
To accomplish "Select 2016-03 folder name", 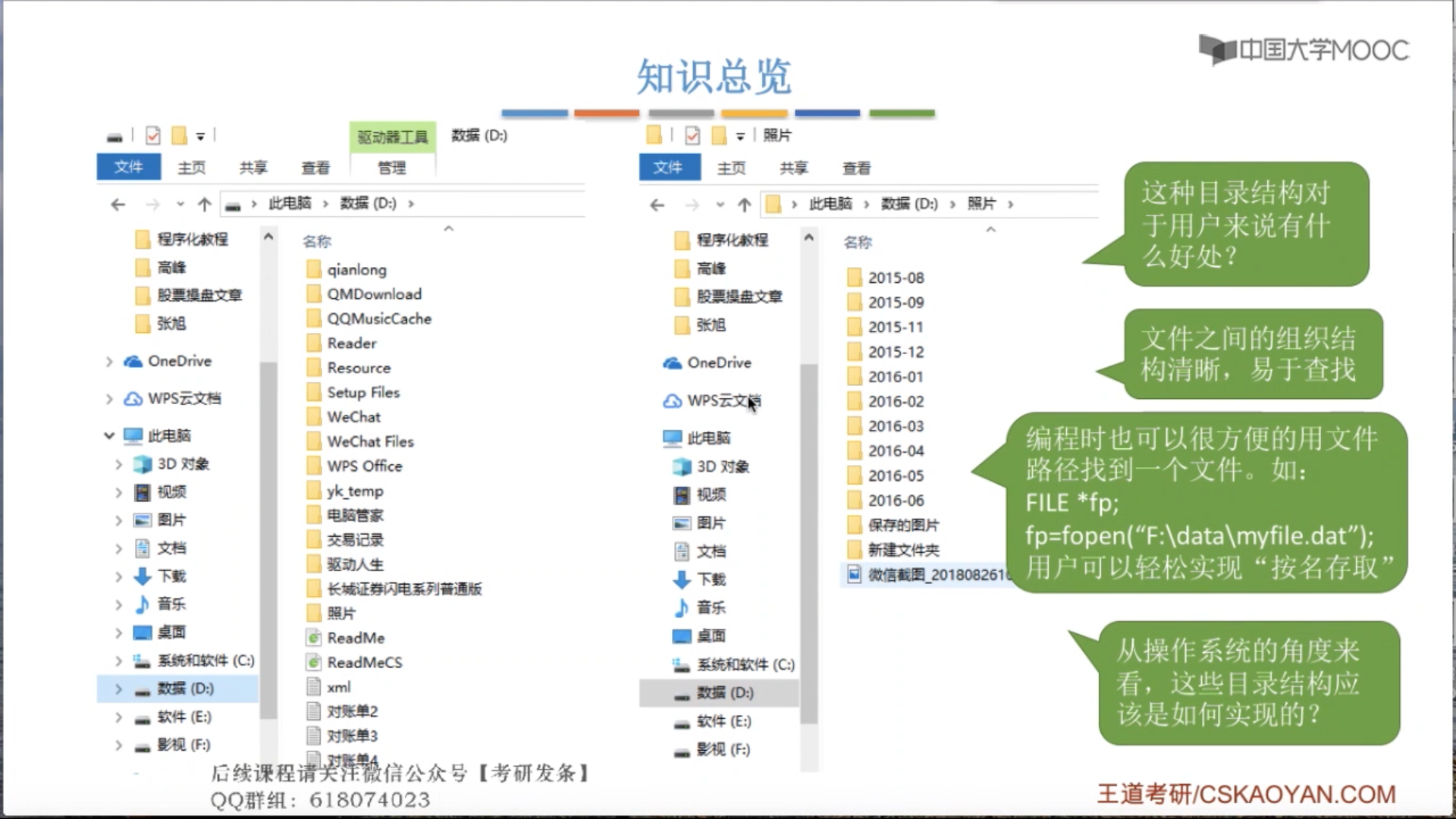I will coord(896,426).
